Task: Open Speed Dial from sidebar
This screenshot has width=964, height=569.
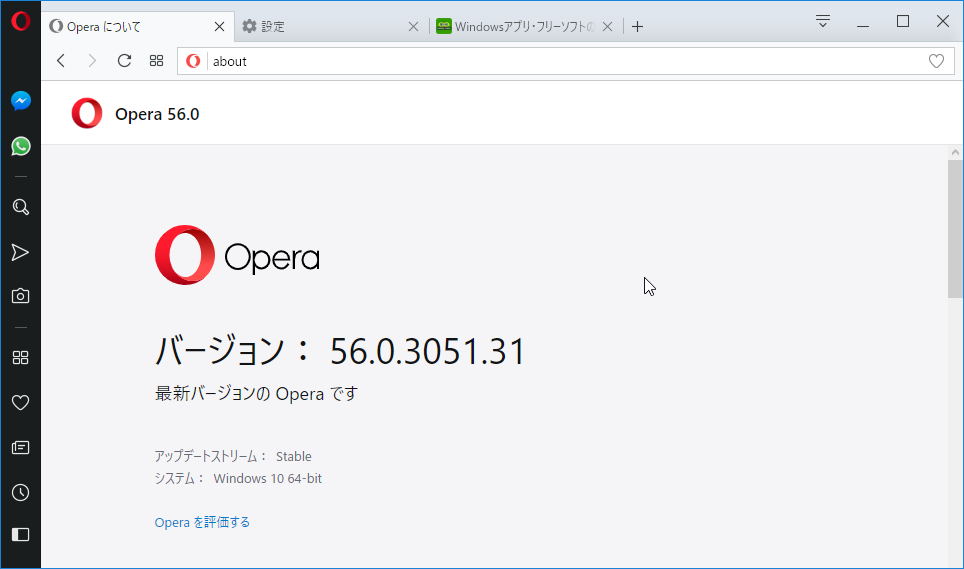Action: pyautogui.click(x=20, y=358)
